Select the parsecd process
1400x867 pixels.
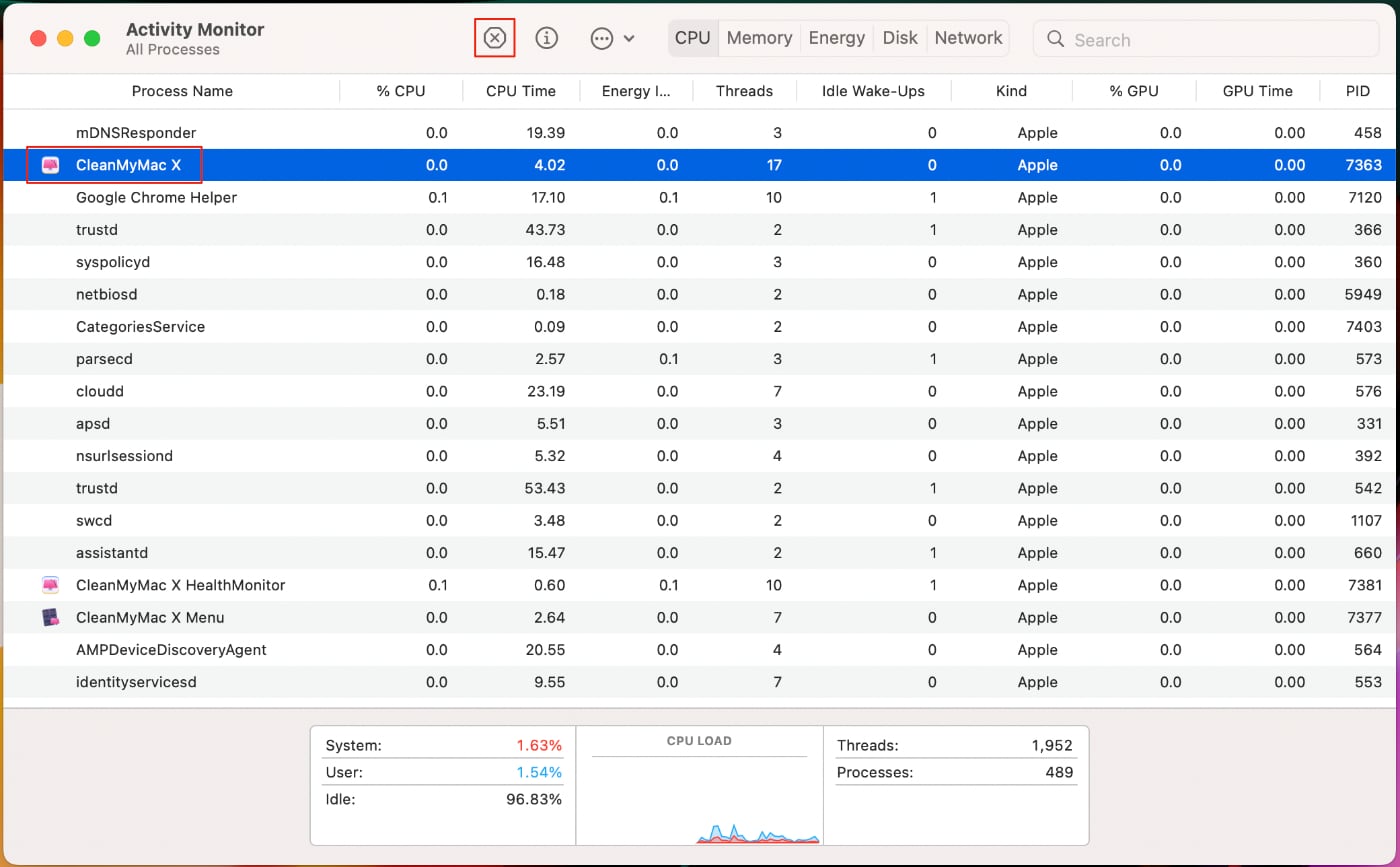coord(700,359)
